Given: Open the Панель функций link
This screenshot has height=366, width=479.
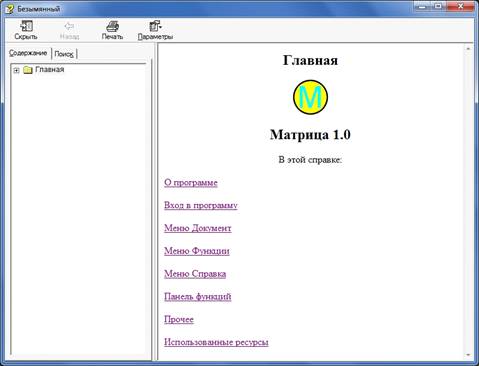Looking at the screenshot, I should pyautogui.click(x=198, y=296).
